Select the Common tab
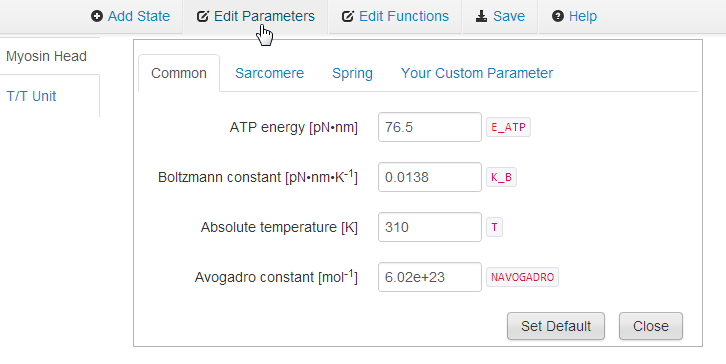Image resolution: width=726 pixels, height=364 pixels. tap(179, 73)
